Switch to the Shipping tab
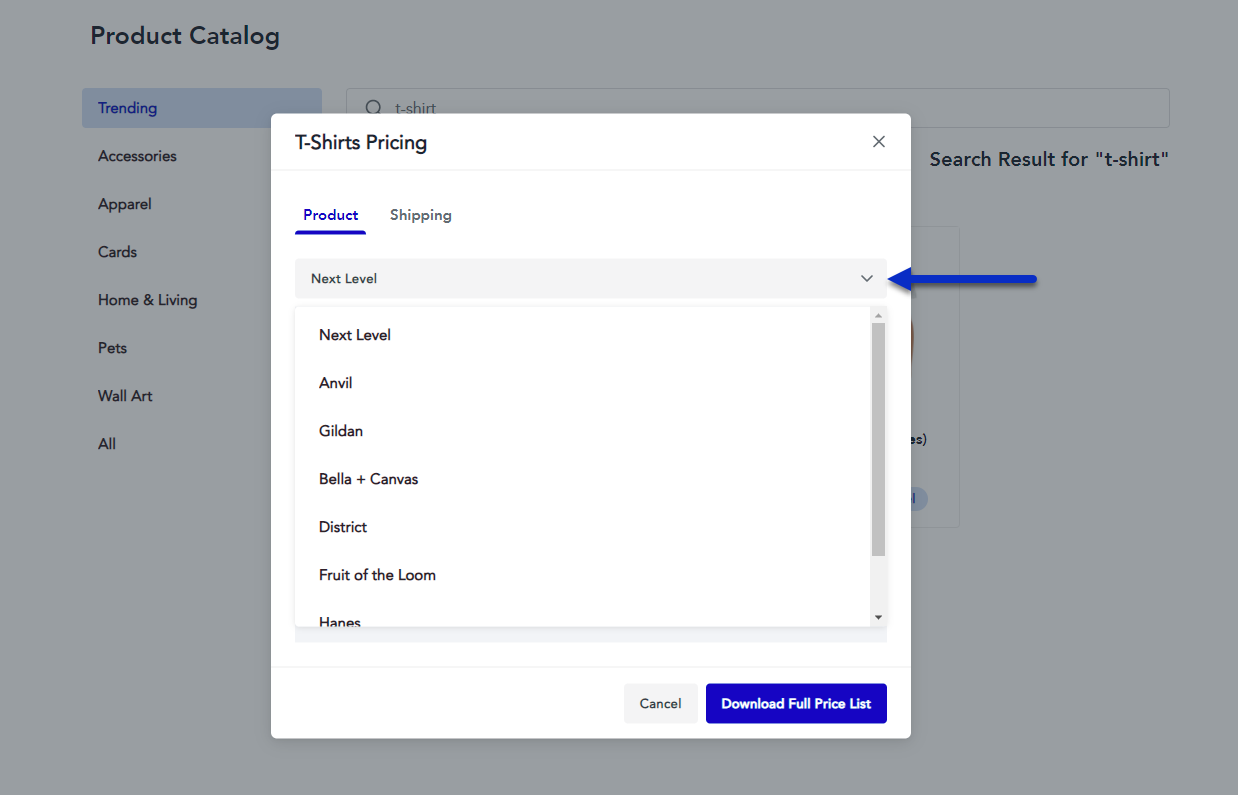Image resolution: width=1238 pixels, height=795 pixels. [x=420, y=215]
